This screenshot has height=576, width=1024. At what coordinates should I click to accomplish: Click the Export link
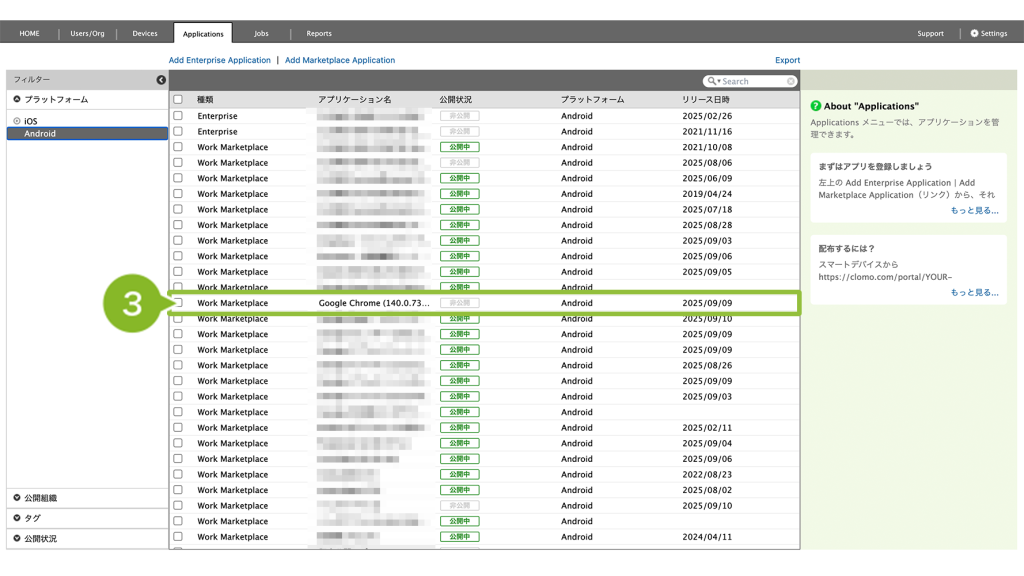click(x=787, y=60)
